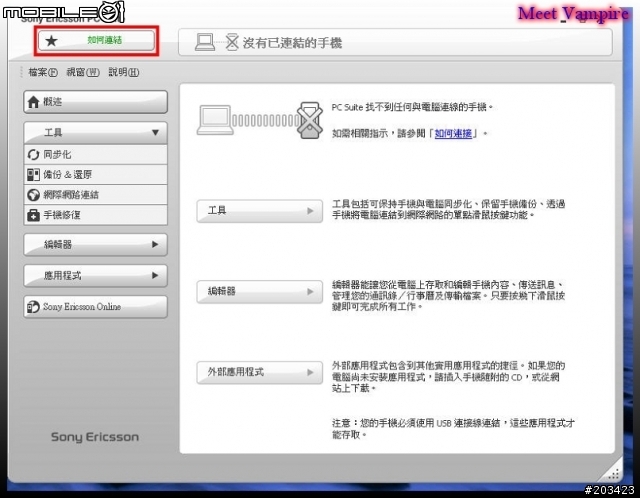Screen dimensions: 640x498
Task: Collapse the 工具 section via its down arrow
Action: coord(155,132)
